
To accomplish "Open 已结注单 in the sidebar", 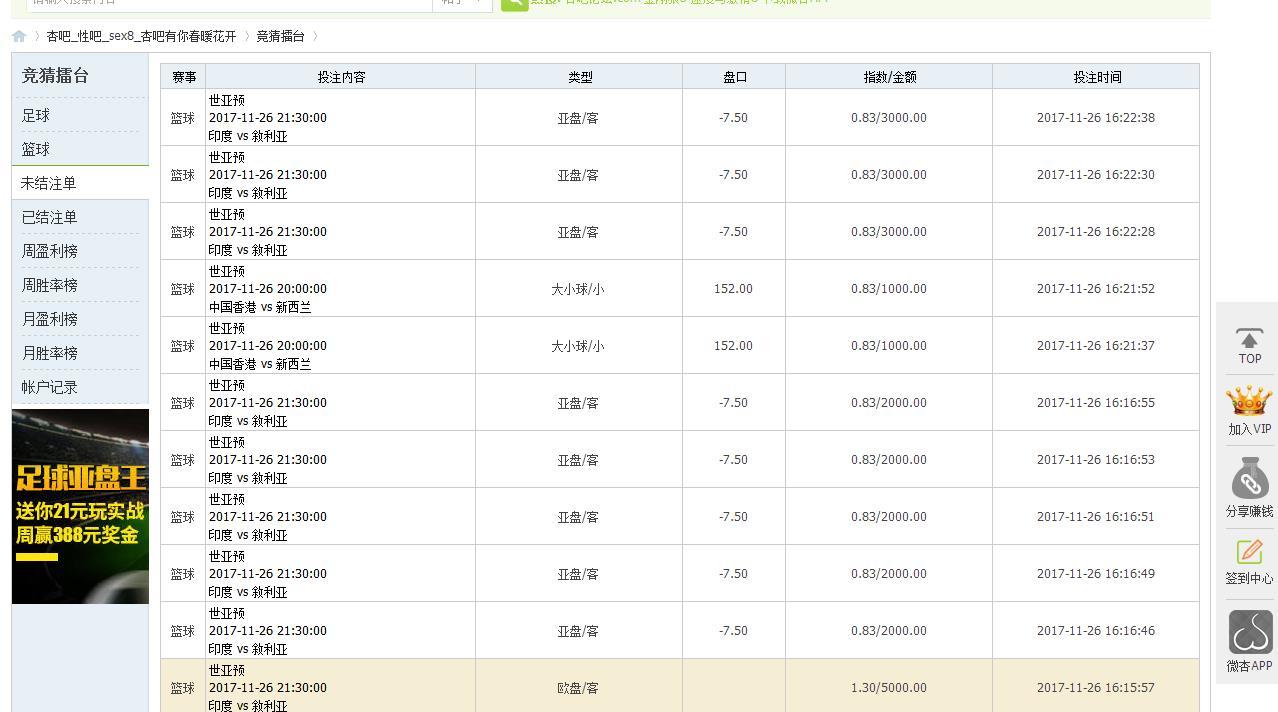I will [x=49, y=218].
